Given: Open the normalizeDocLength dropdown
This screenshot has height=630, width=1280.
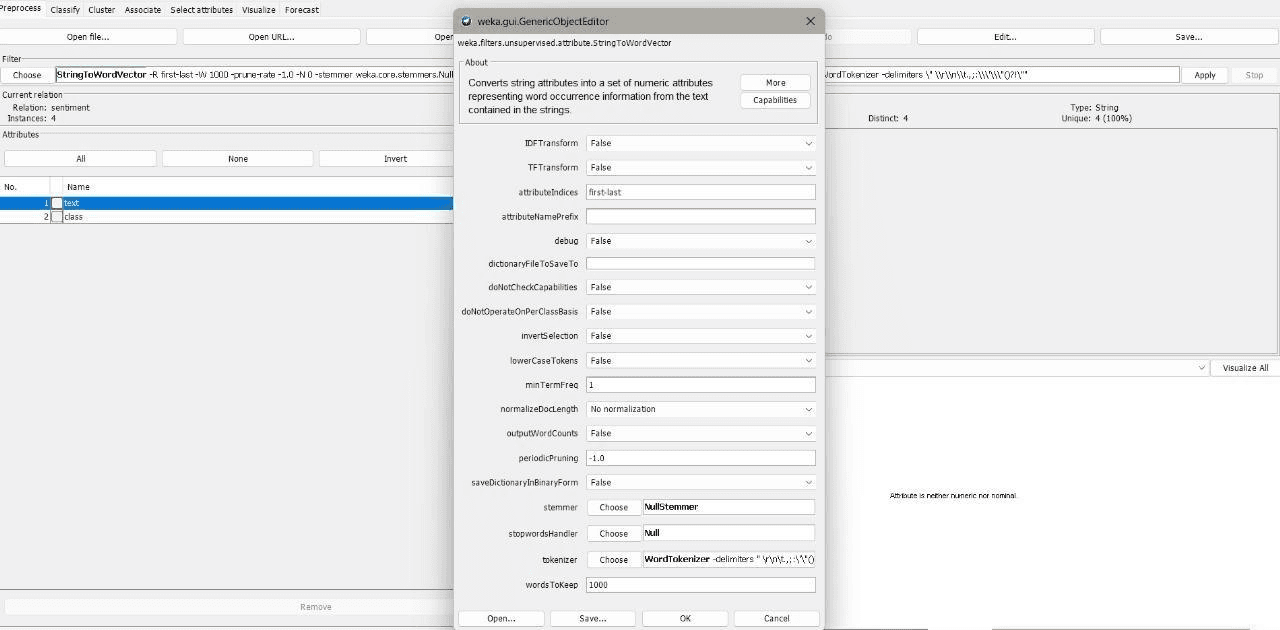Looking at the screenshot, I should tap(701, 409).
